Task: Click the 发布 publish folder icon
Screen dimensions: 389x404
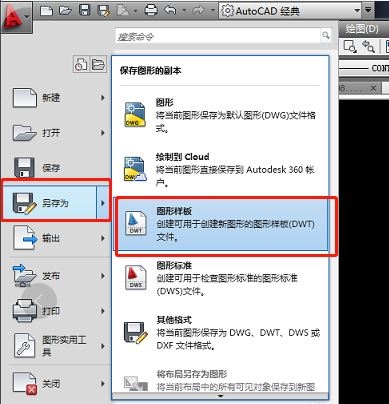Action: 24,275
